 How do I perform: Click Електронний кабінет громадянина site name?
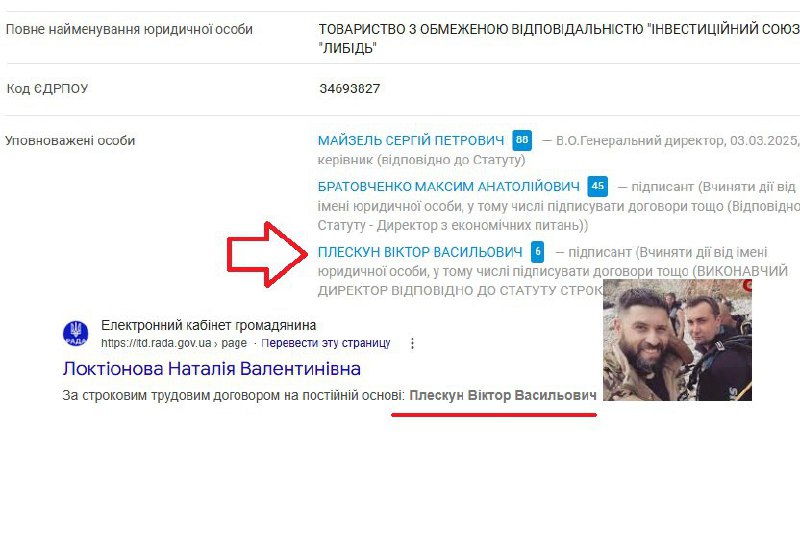(x=208, y=325)
